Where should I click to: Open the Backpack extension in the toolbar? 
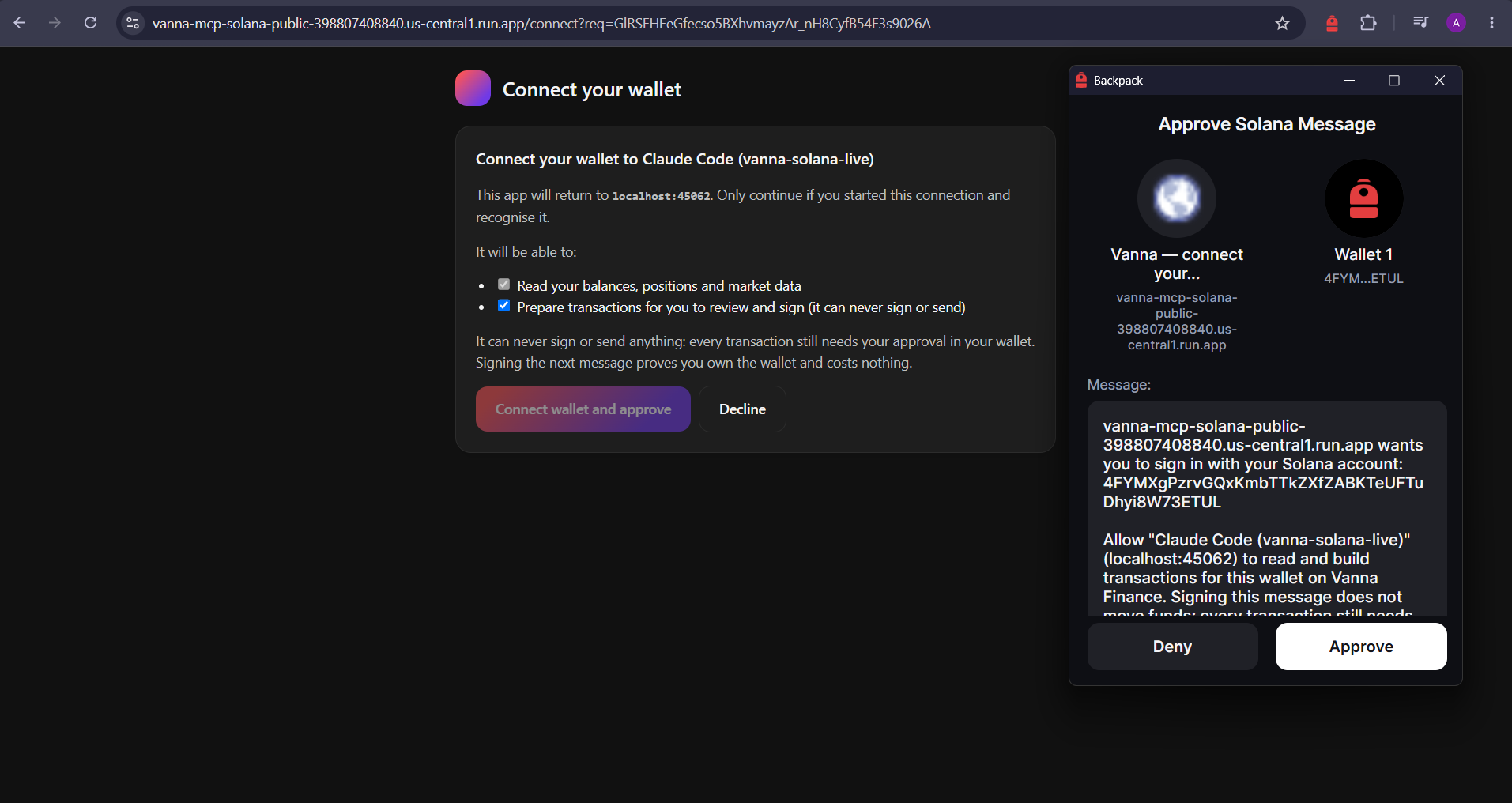[1332, 23]
